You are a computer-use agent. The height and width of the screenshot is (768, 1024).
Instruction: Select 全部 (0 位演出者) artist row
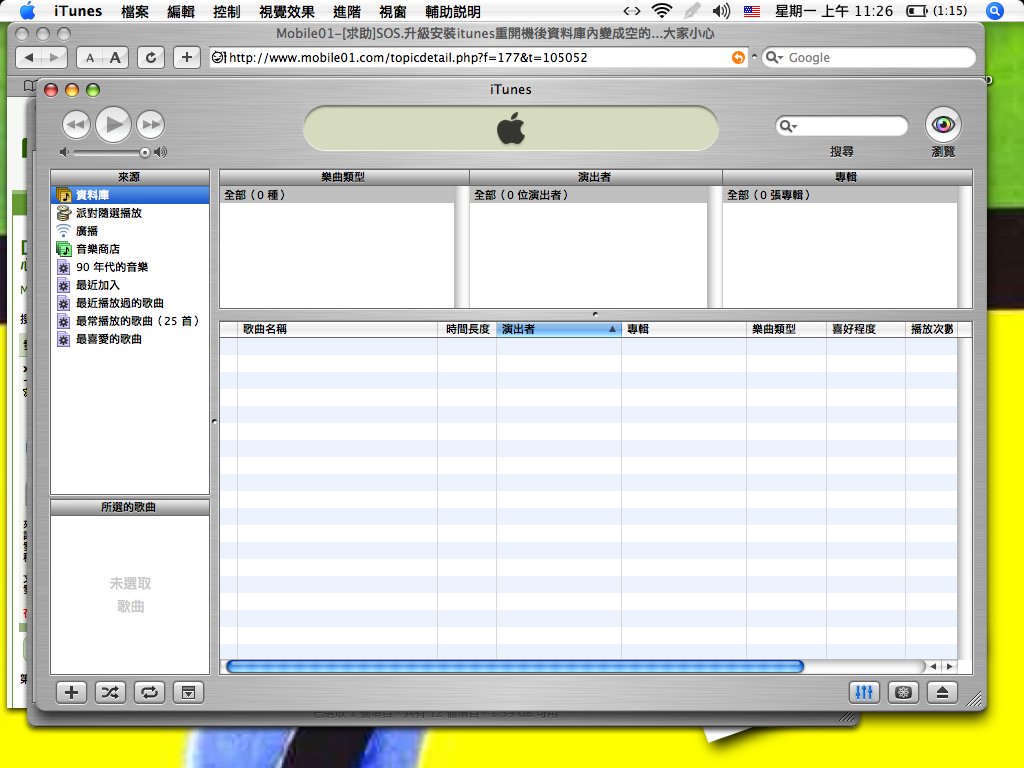[x=588, y=195]
